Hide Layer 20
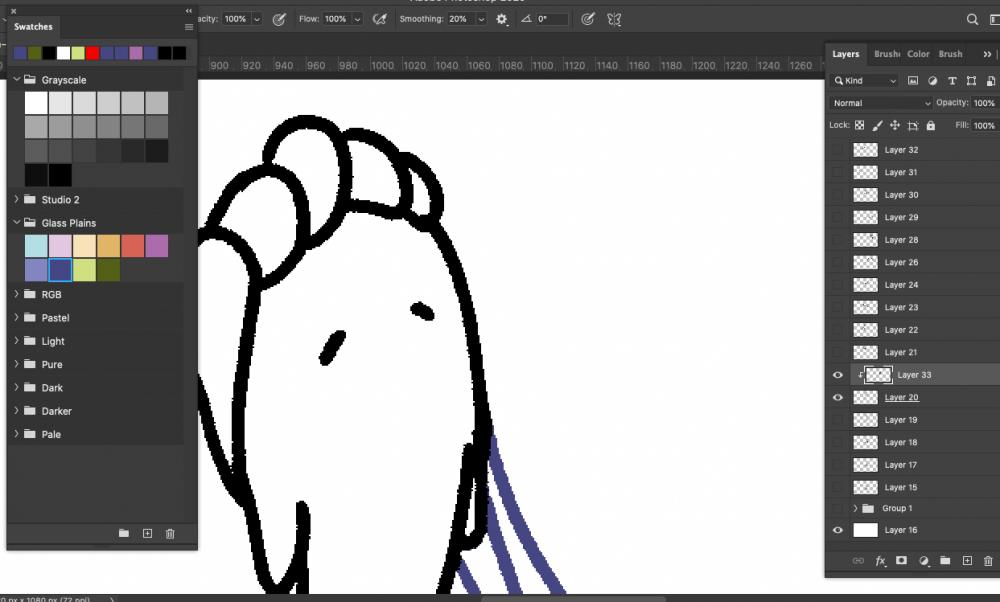The width and height of the screenshot is (1000, 602). point(838,397)
